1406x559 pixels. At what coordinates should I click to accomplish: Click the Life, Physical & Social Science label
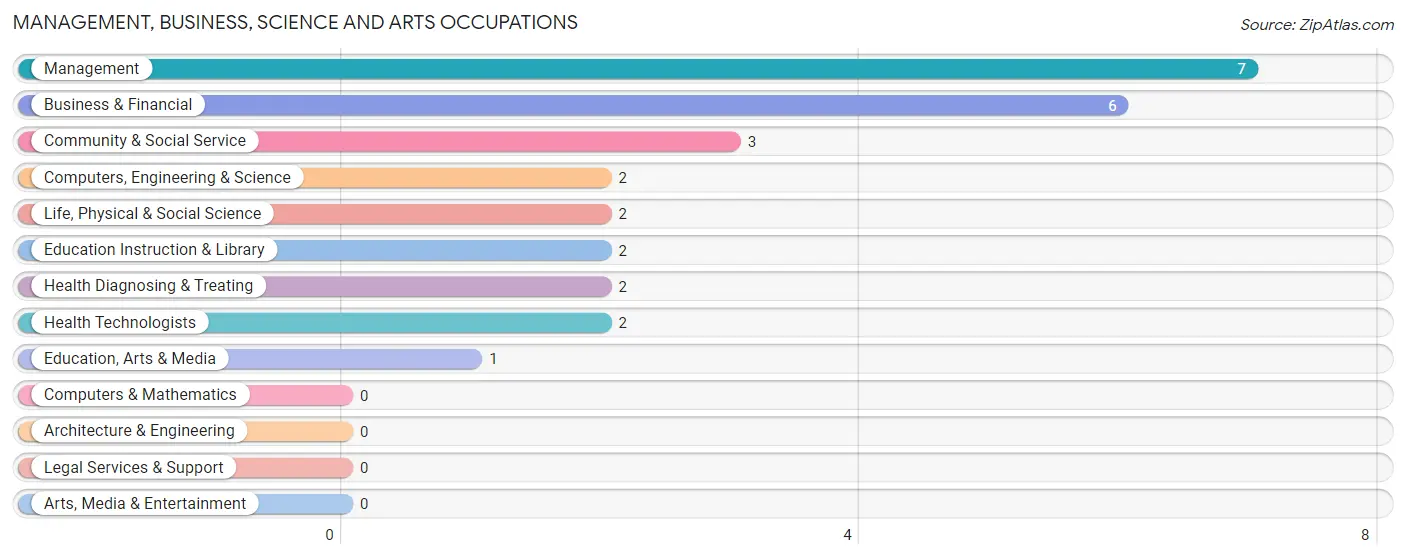coord(152,214)
